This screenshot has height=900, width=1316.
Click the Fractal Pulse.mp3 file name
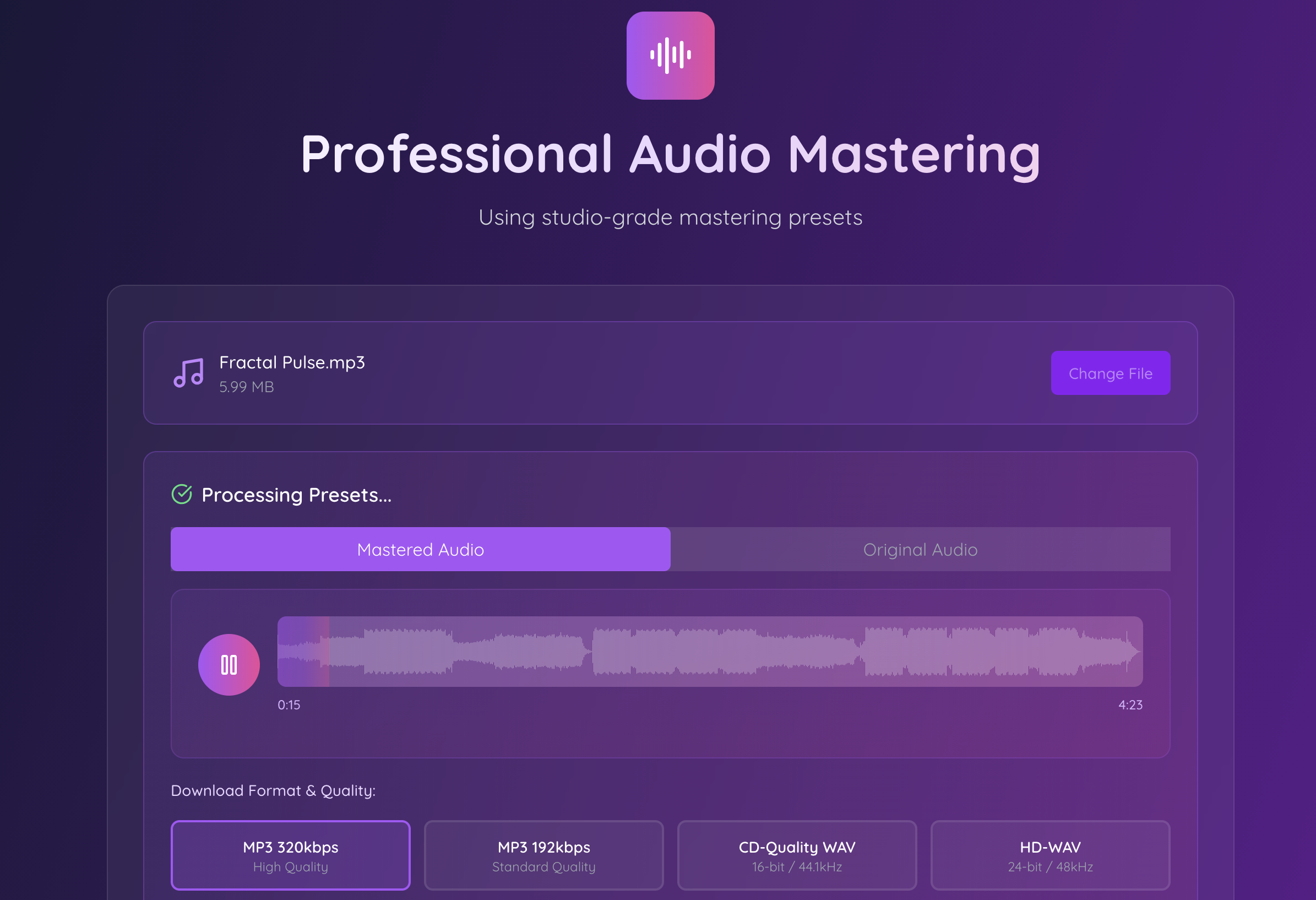(292, 362)
